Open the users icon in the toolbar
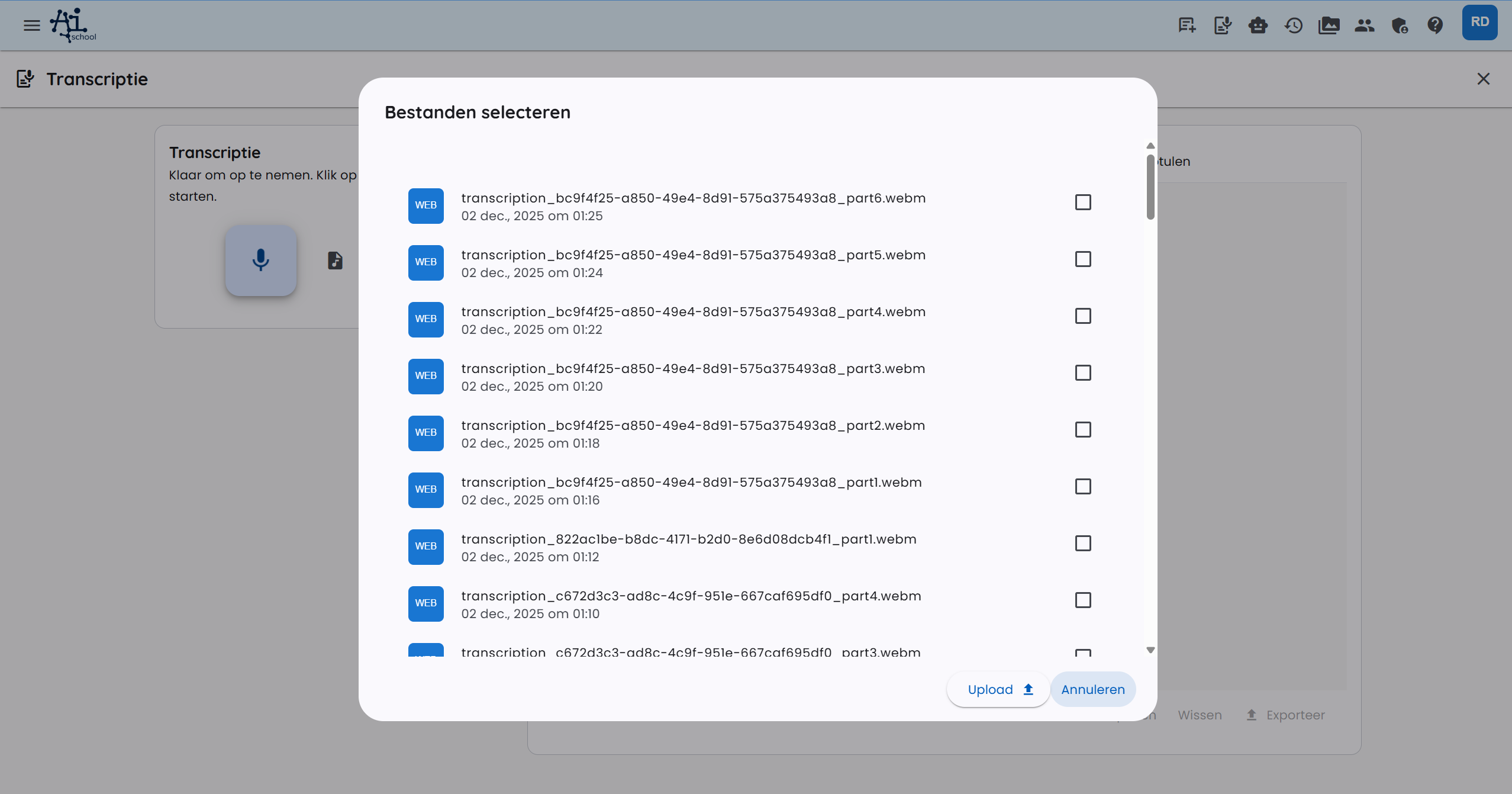Image resolution: width=1512 pixels, height=794 pixels. click(x=1365, y=25)
